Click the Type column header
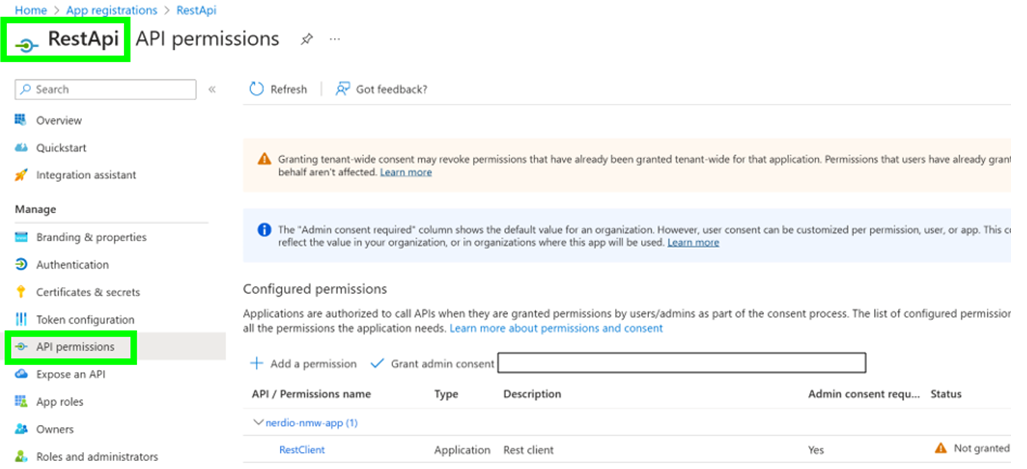 click(x=446, y=394)
